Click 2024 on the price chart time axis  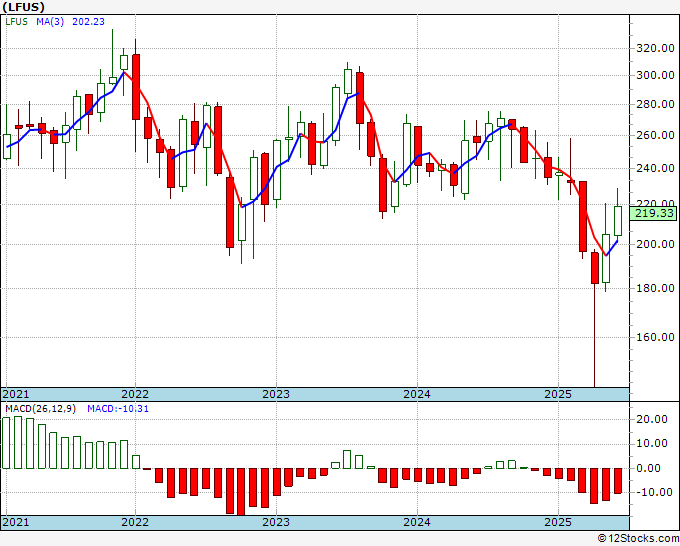pyautogui.click(x=417, y=394)
